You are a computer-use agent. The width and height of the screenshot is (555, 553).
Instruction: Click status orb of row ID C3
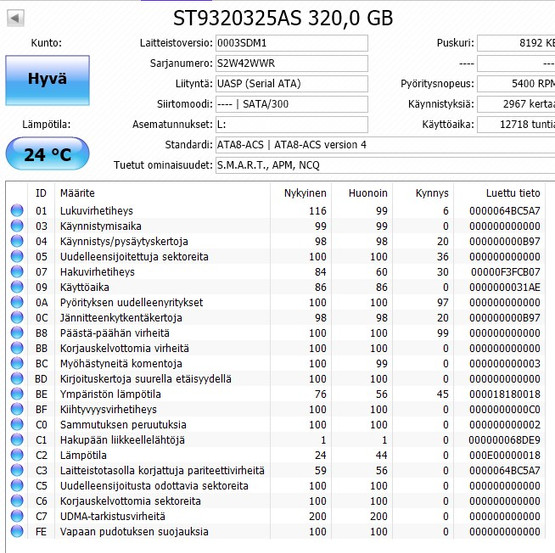pos(17,470)
